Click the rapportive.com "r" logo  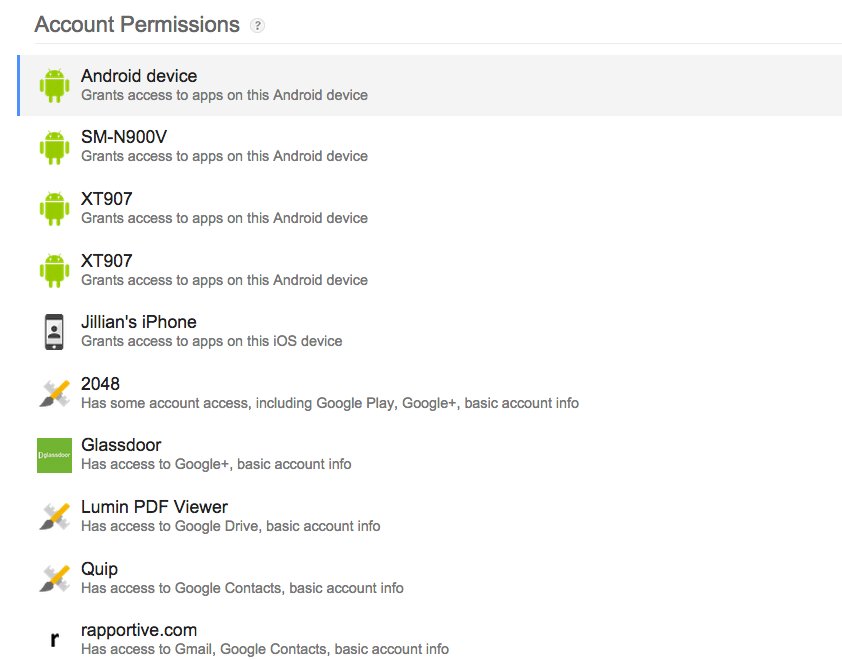point(54,640)
